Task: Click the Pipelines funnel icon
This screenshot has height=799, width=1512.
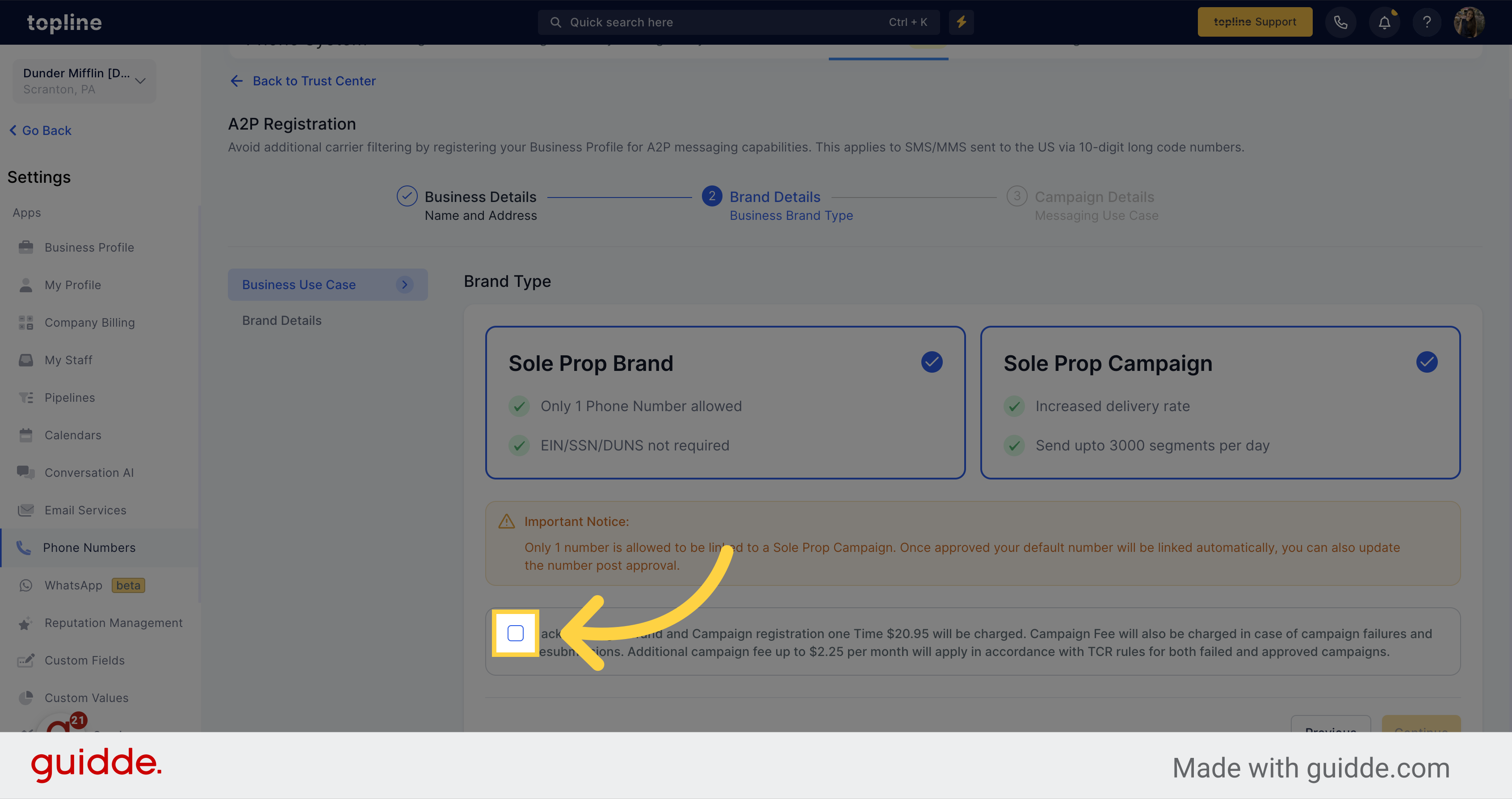Action: point(26,397)
